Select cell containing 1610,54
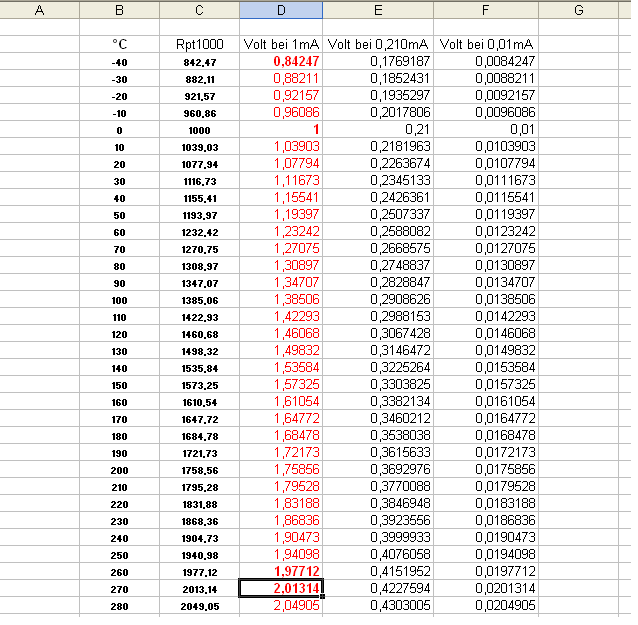The height and width of the screenshot is (625, 638). 199,402
